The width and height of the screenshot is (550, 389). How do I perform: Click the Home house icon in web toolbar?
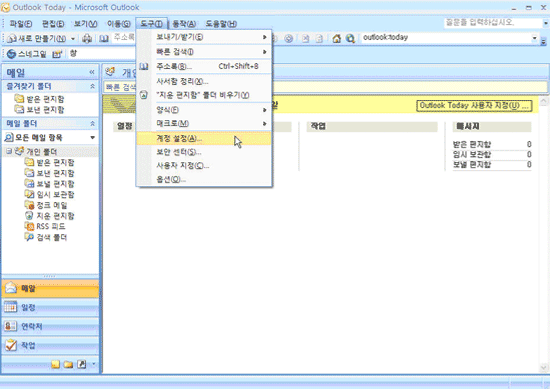click(x=337, y=38)
